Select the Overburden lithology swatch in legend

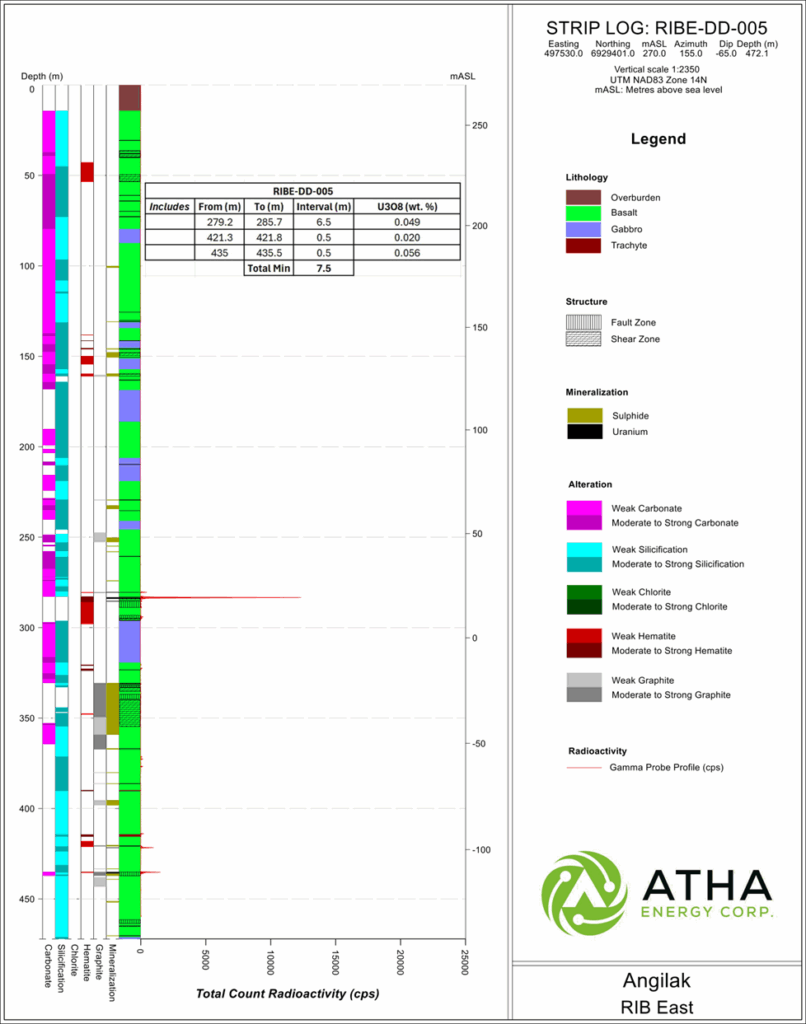point(584,197)
